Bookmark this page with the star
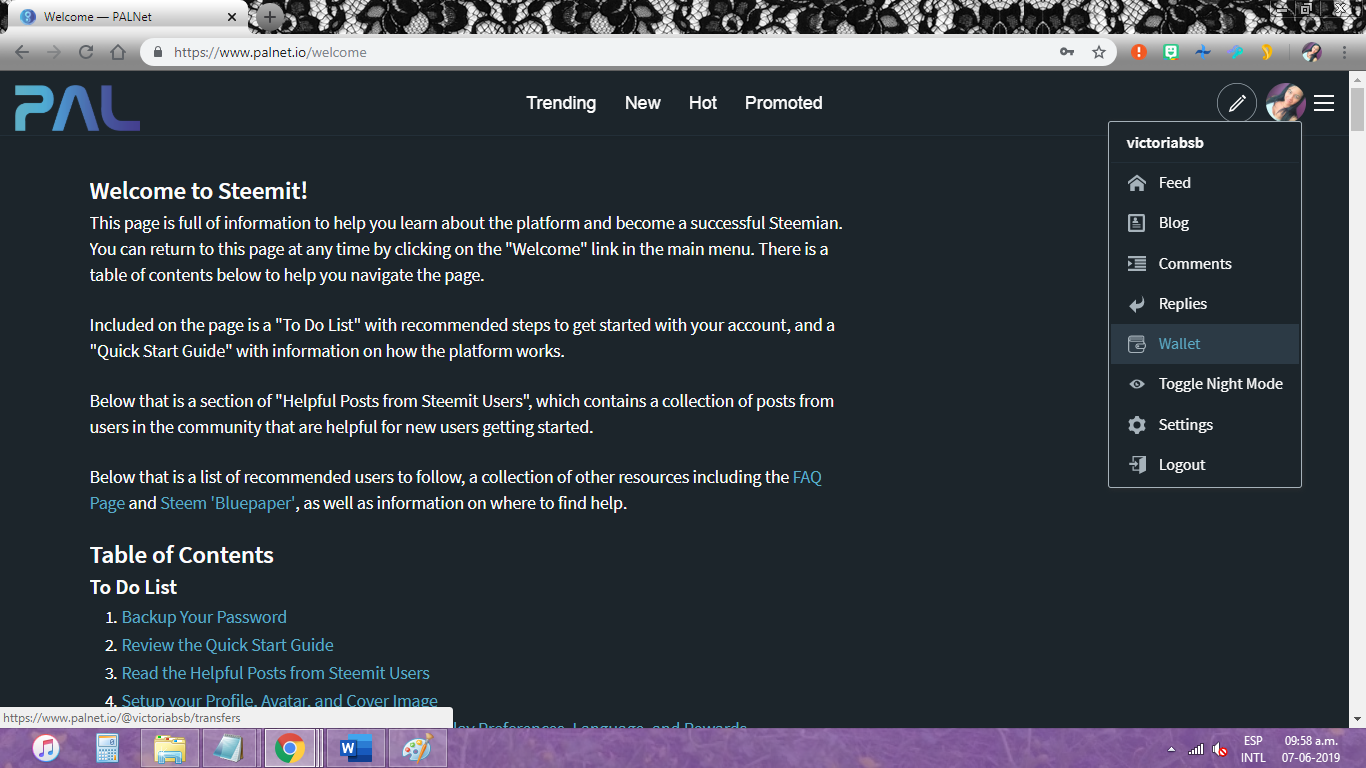Screen dimensions: 1366x768 tap(1099, 52)
